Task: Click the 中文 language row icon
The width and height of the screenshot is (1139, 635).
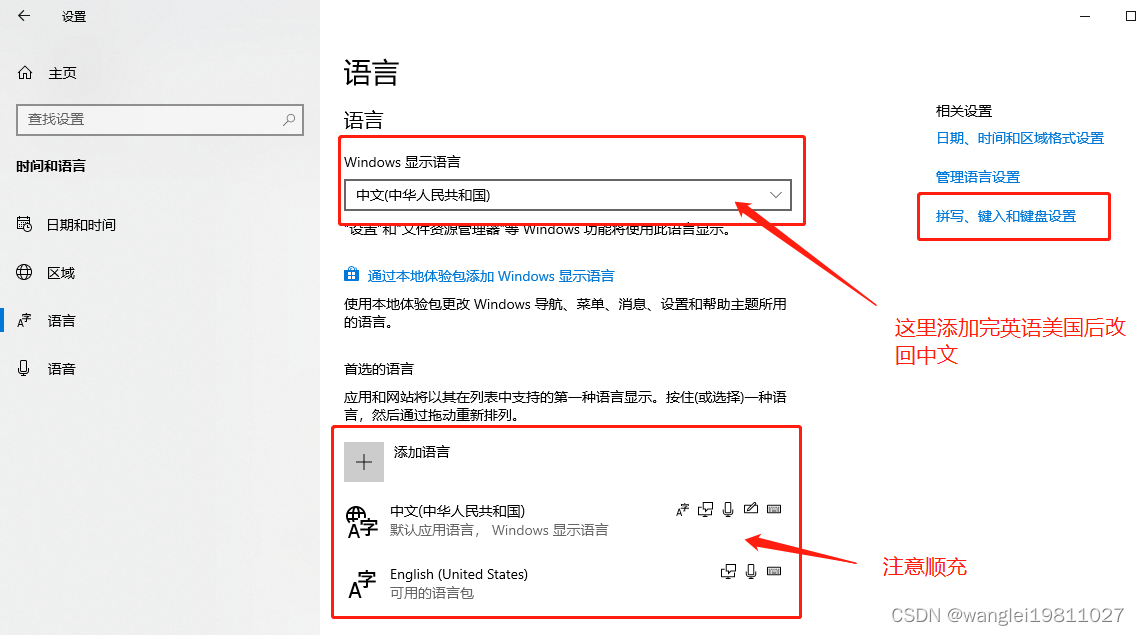Action: pos(362,522)
